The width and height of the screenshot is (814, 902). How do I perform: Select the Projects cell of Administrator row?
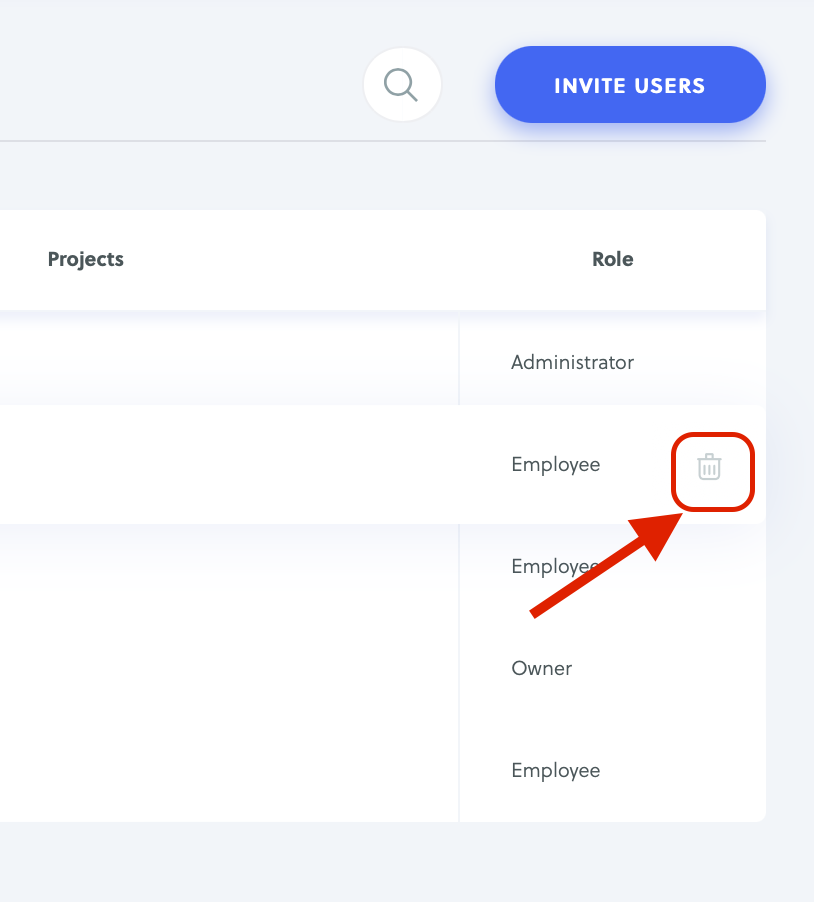(x=230, y=362)
